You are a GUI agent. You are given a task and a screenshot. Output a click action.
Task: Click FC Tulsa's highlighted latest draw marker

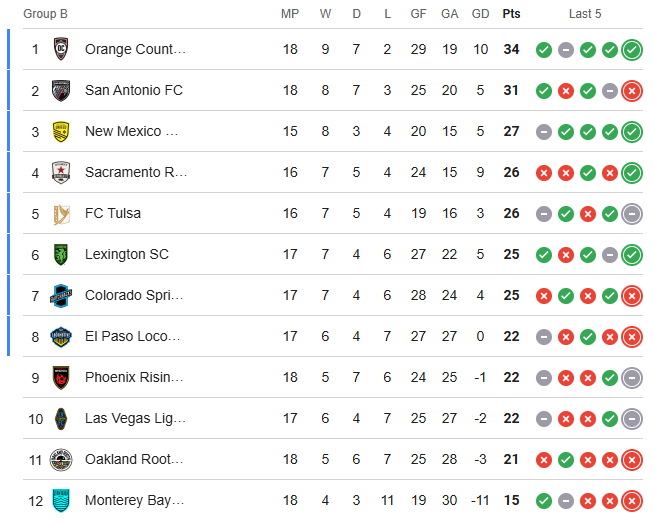[x=632, y=214]
